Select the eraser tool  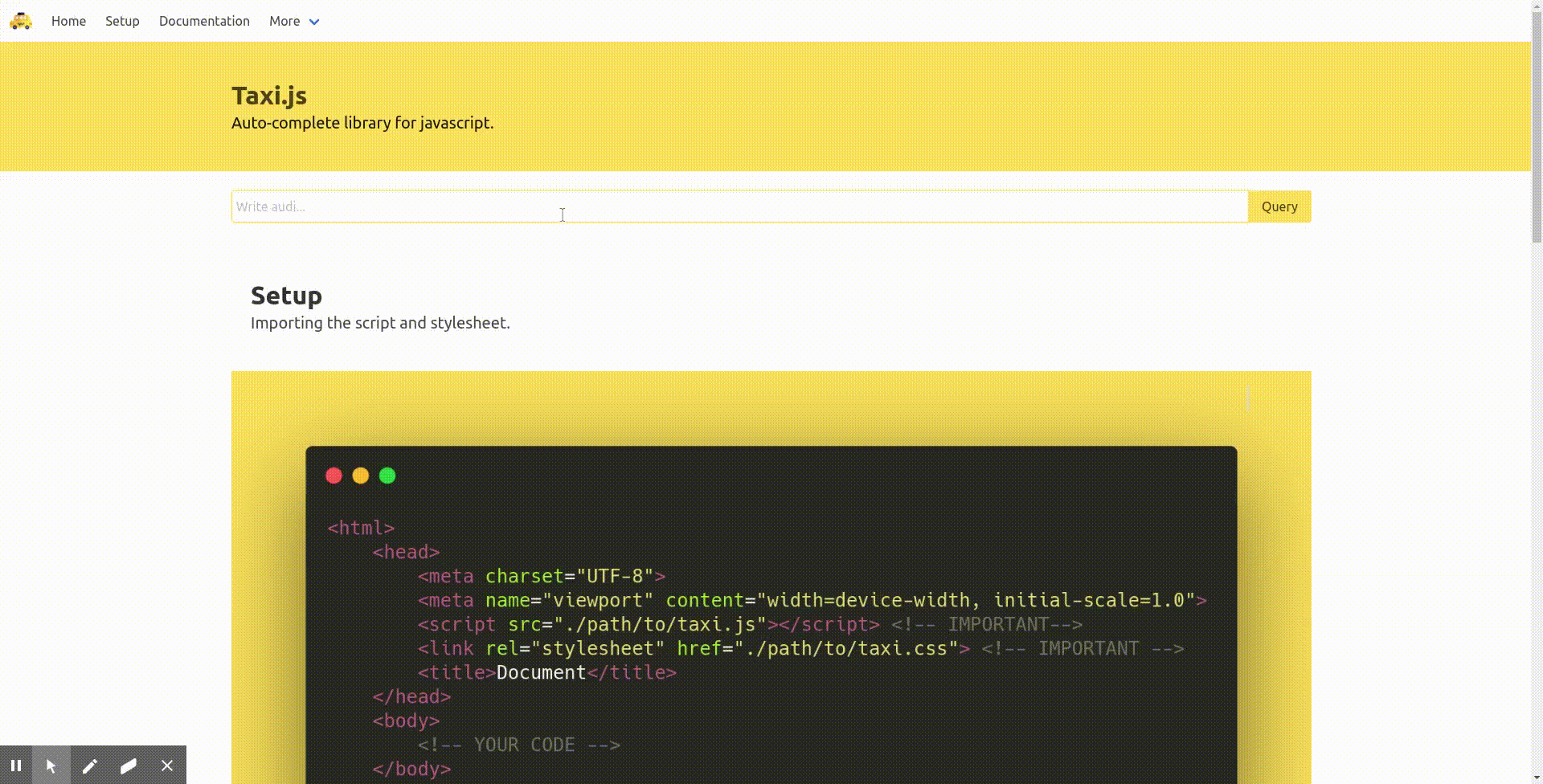129,766
